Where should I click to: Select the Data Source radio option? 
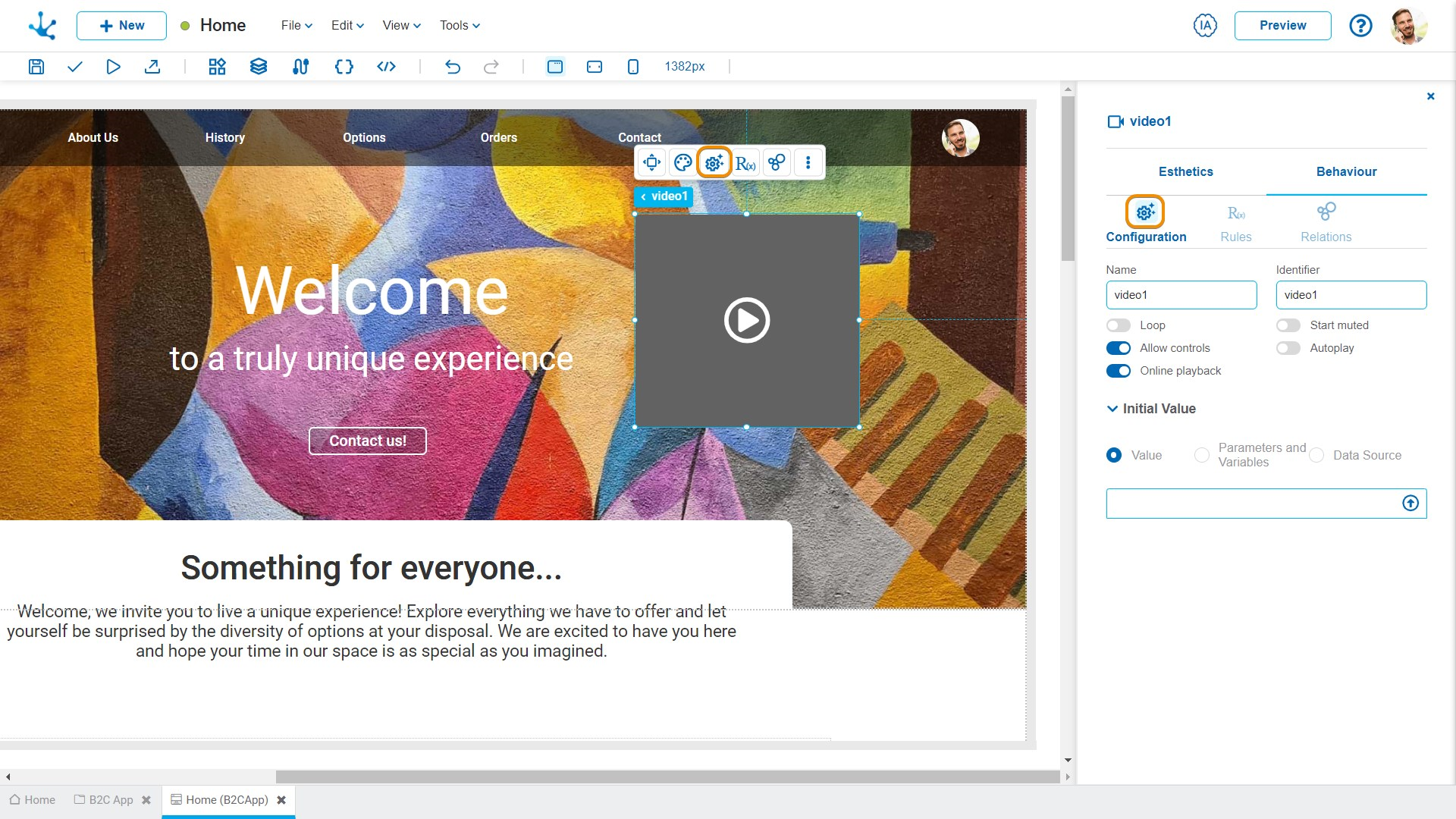[x=1317, y=455]
